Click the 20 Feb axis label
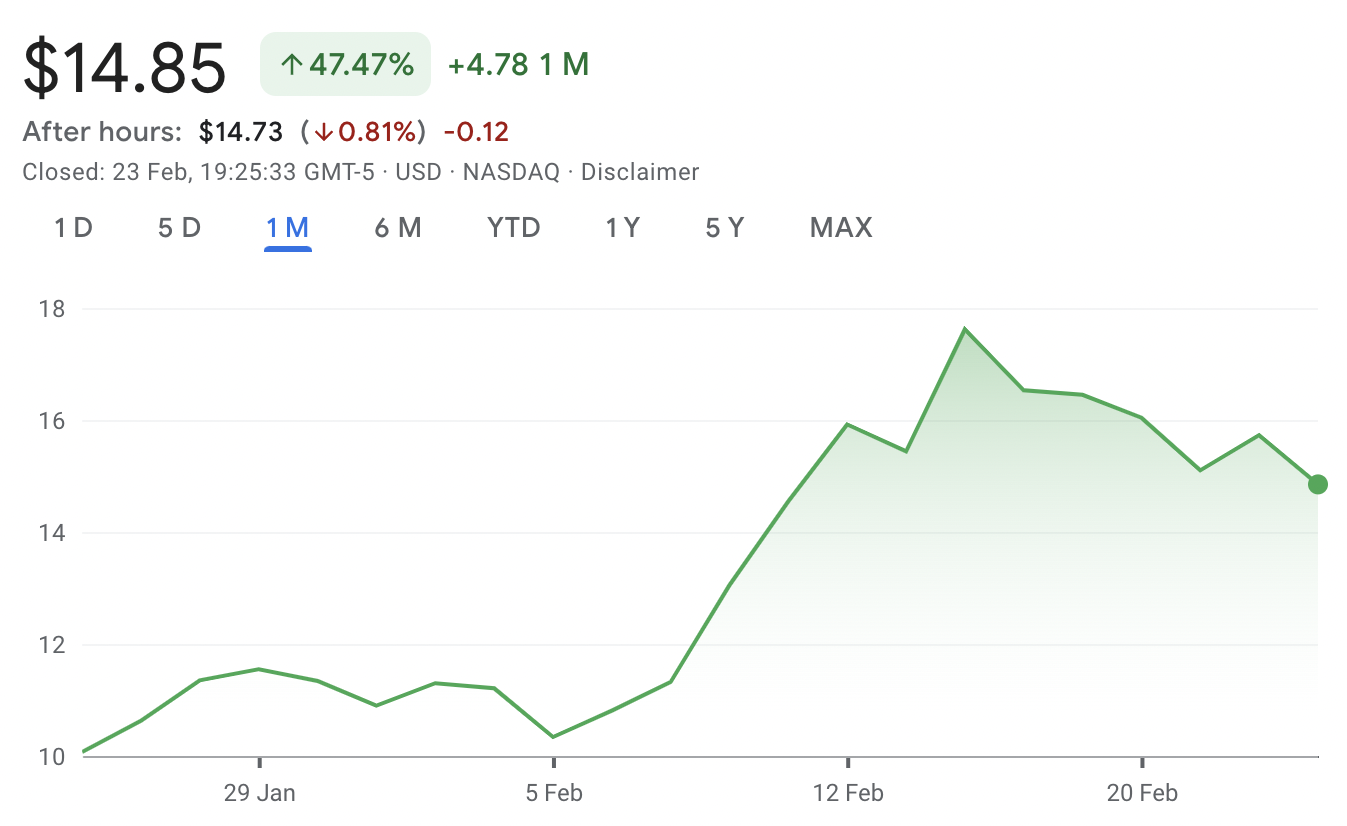 click(x=1142, y=794)
